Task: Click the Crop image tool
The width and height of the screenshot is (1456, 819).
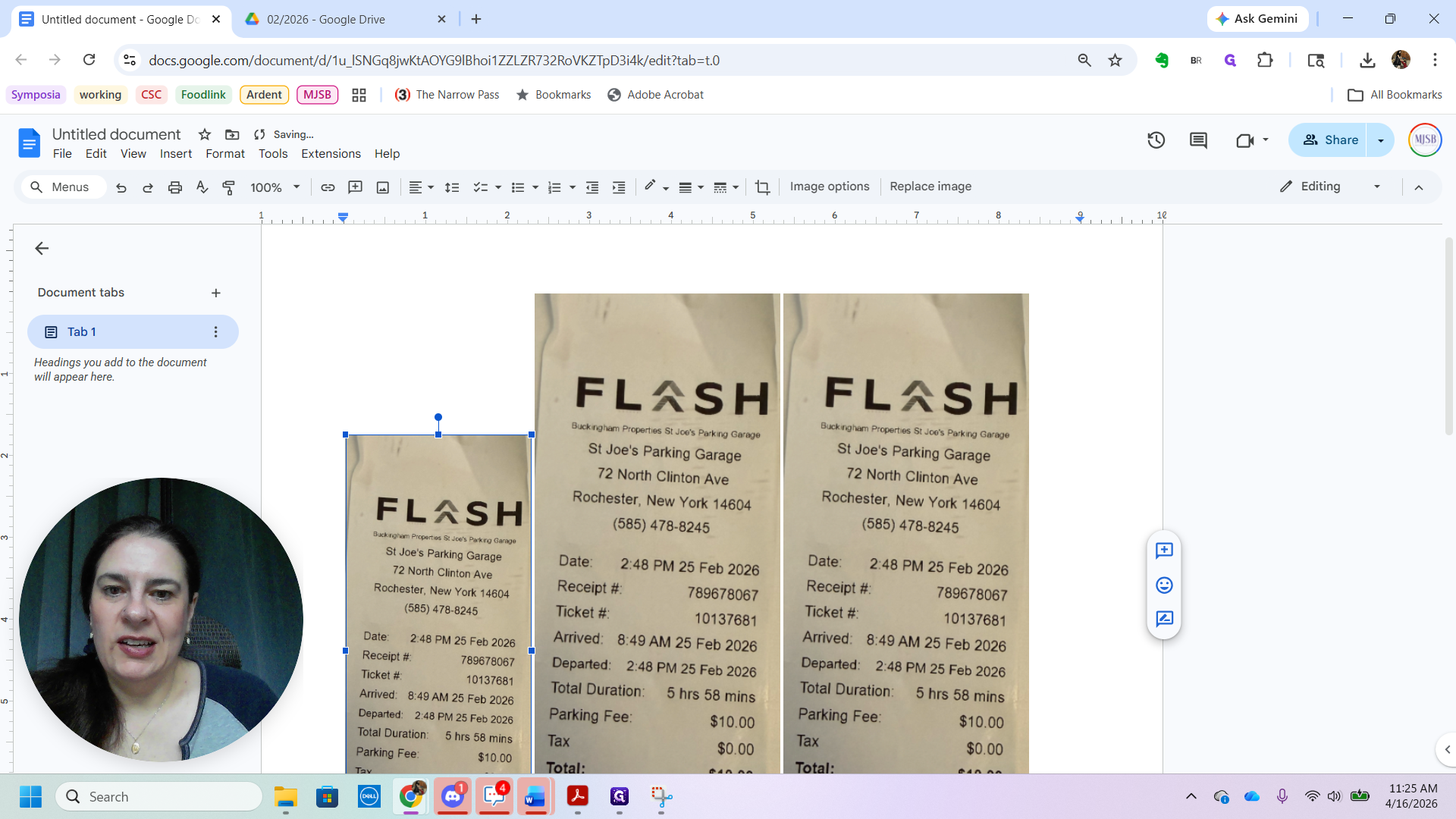Action: (763, 187)
